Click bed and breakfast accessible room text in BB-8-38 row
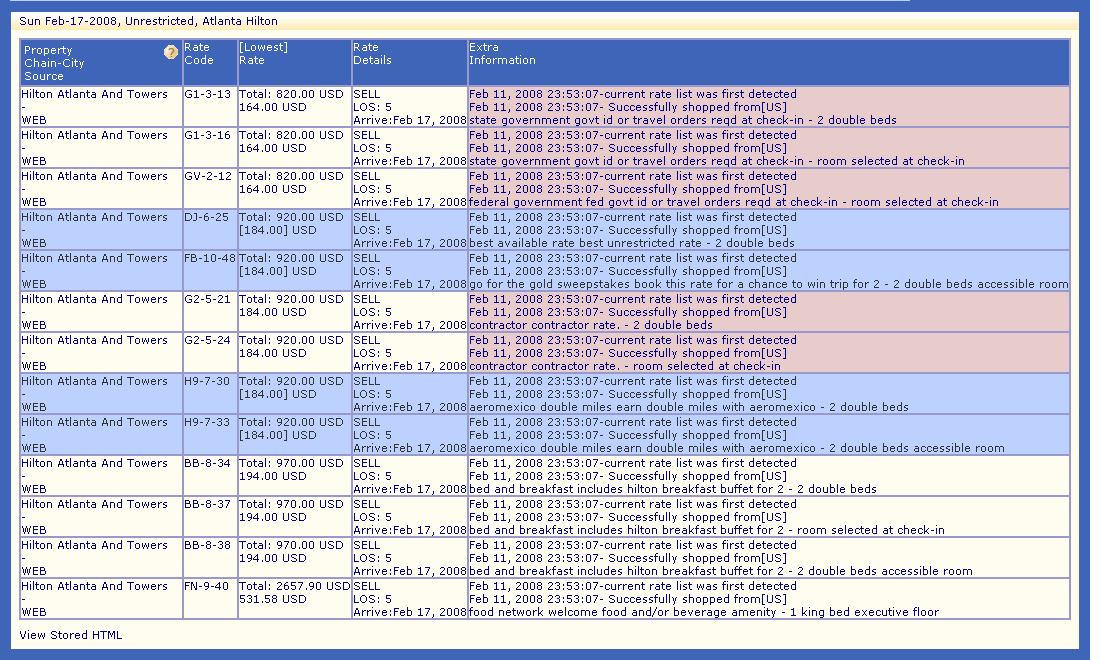Screen dimensions: 1100x660 tap(720, 572)
